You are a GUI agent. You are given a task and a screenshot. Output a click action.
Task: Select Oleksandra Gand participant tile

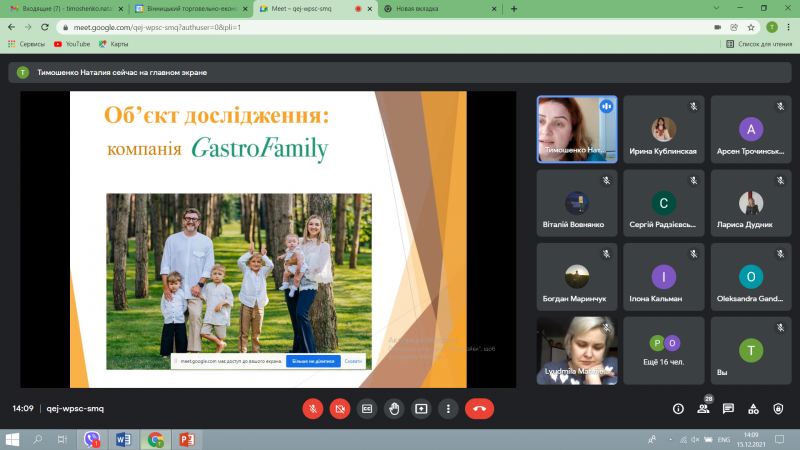pos(751,277)
